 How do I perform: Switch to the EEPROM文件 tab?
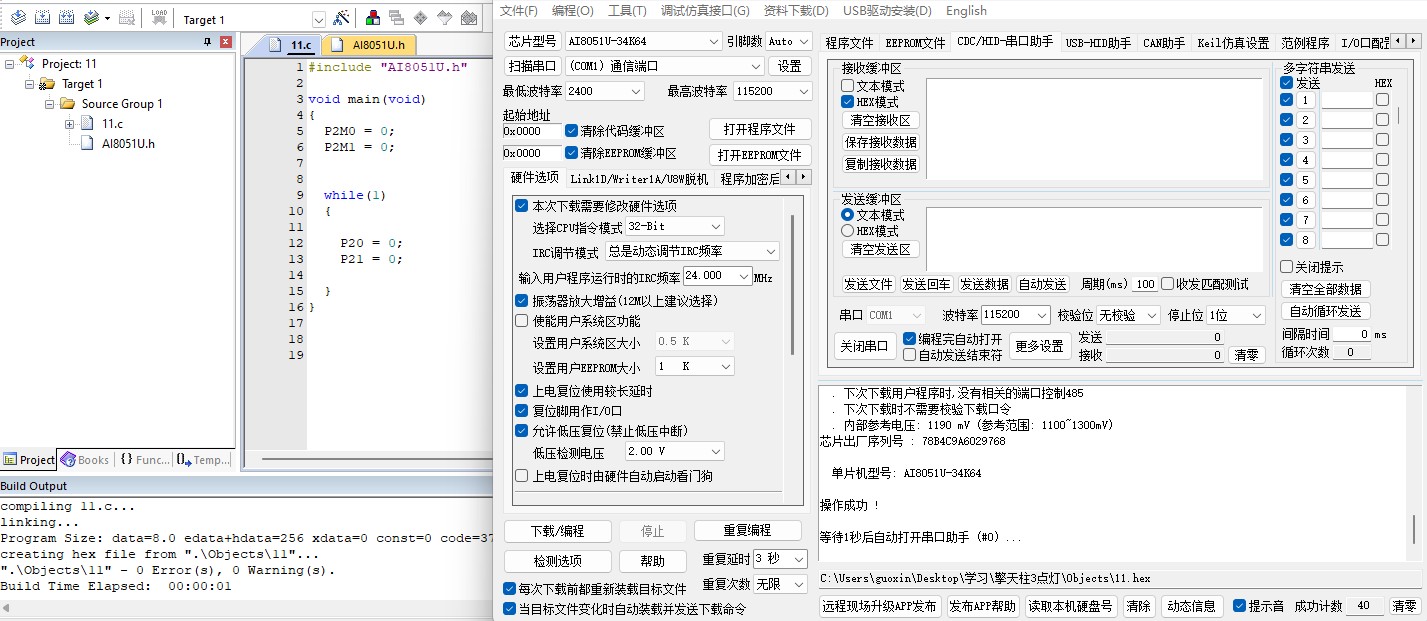coord(915,43)
